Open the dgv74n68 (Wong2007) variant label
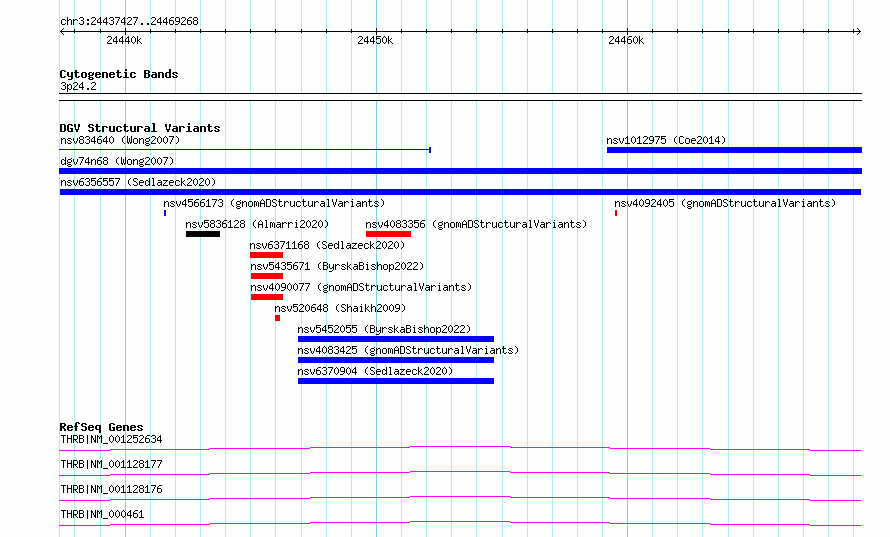 [117, 161]
